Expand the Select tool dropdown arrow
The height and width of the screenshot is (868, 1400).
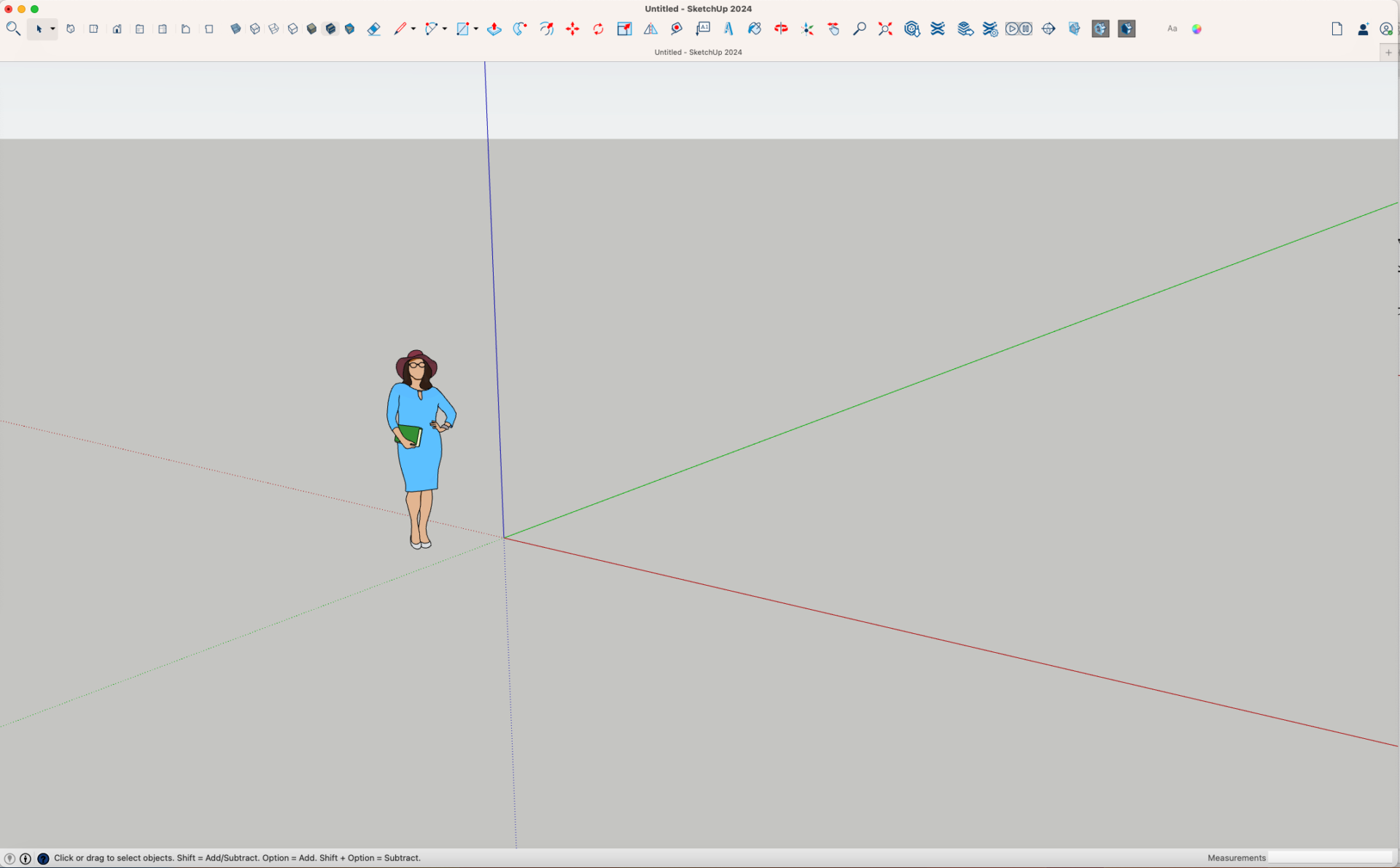tap(52, 29)
